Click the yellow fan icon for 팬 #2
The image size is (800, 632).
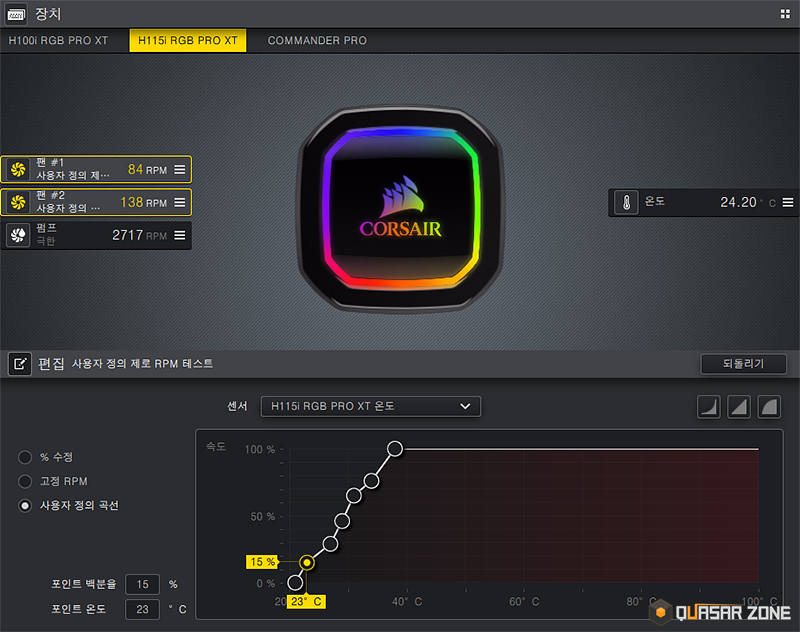pos(18,203)
